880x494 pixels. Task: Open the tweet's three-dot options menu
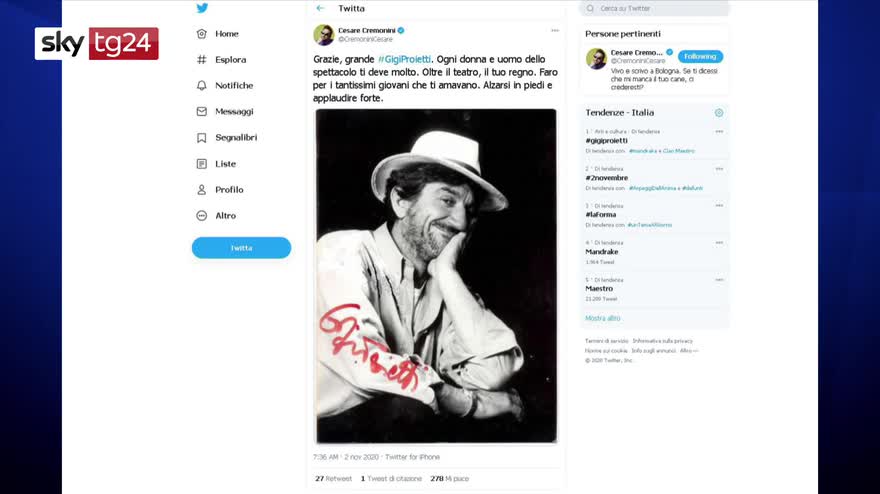pyautogui.click(x=555, y=30)
